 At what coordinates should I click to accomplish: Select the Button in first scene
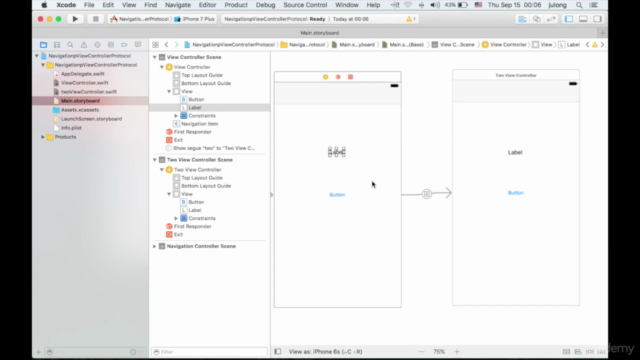point(337,195)
